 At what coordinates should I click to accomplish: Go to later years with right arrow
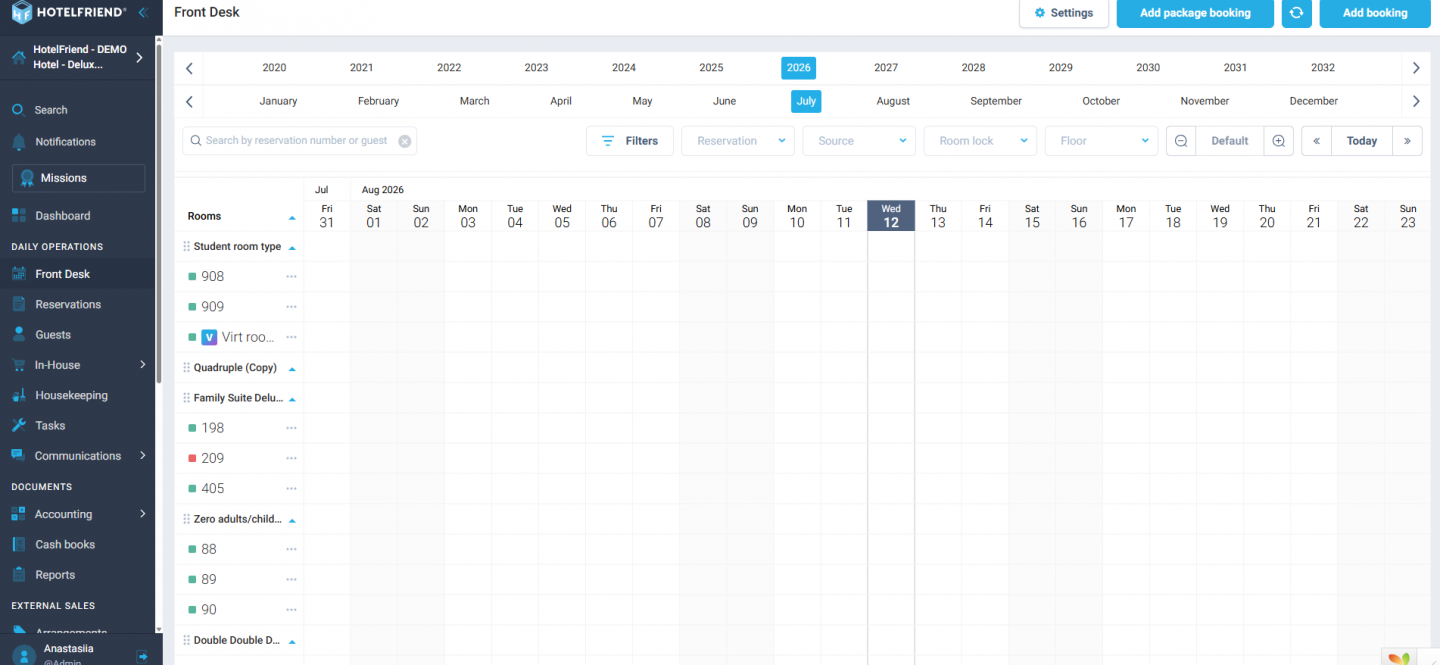[1416, 68]
